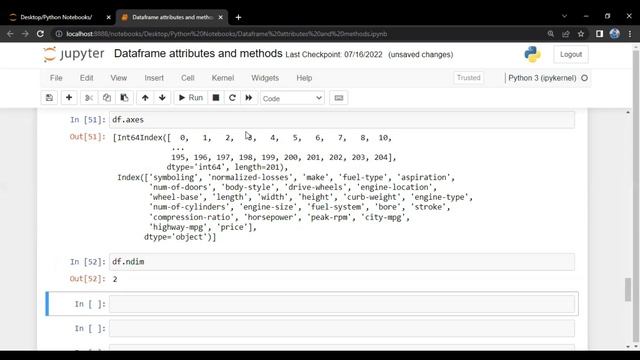The height and width of the screenshot is (360, 640).
Task: Click the notebook vertical scrollbar thumb
Action: point(628,289)
